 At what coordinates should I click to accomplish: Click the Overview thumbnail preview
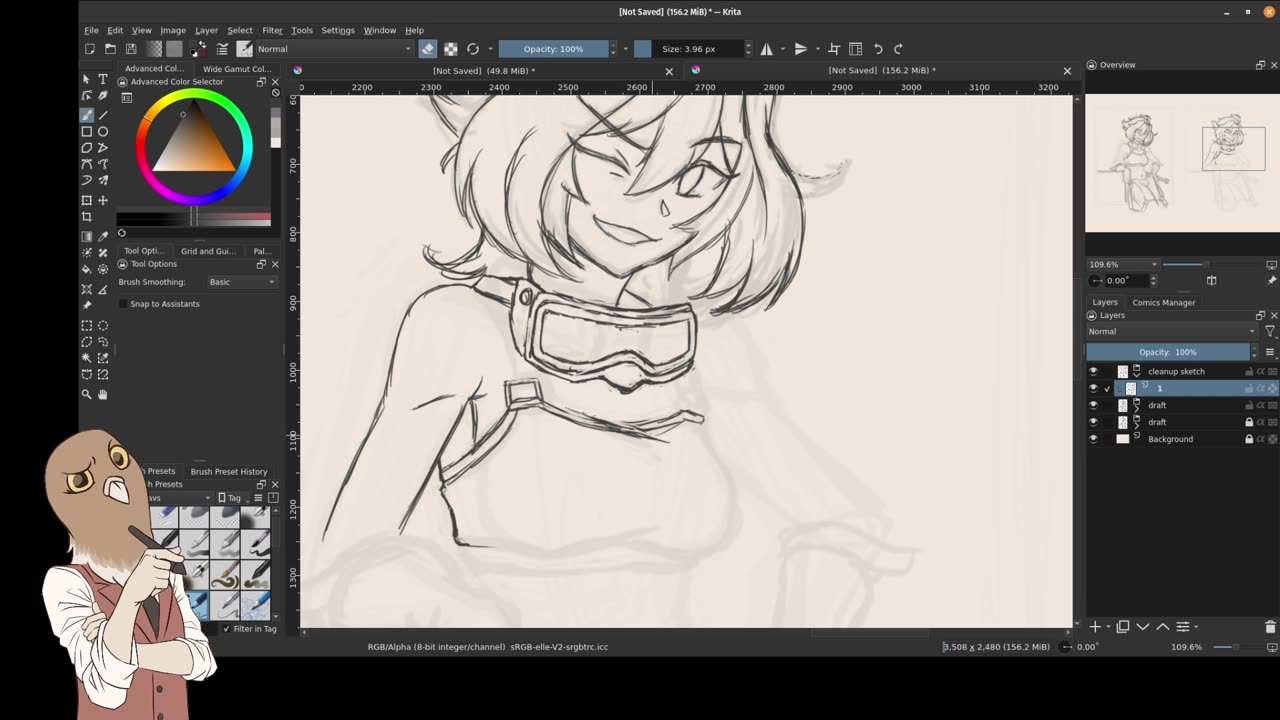1182,163
